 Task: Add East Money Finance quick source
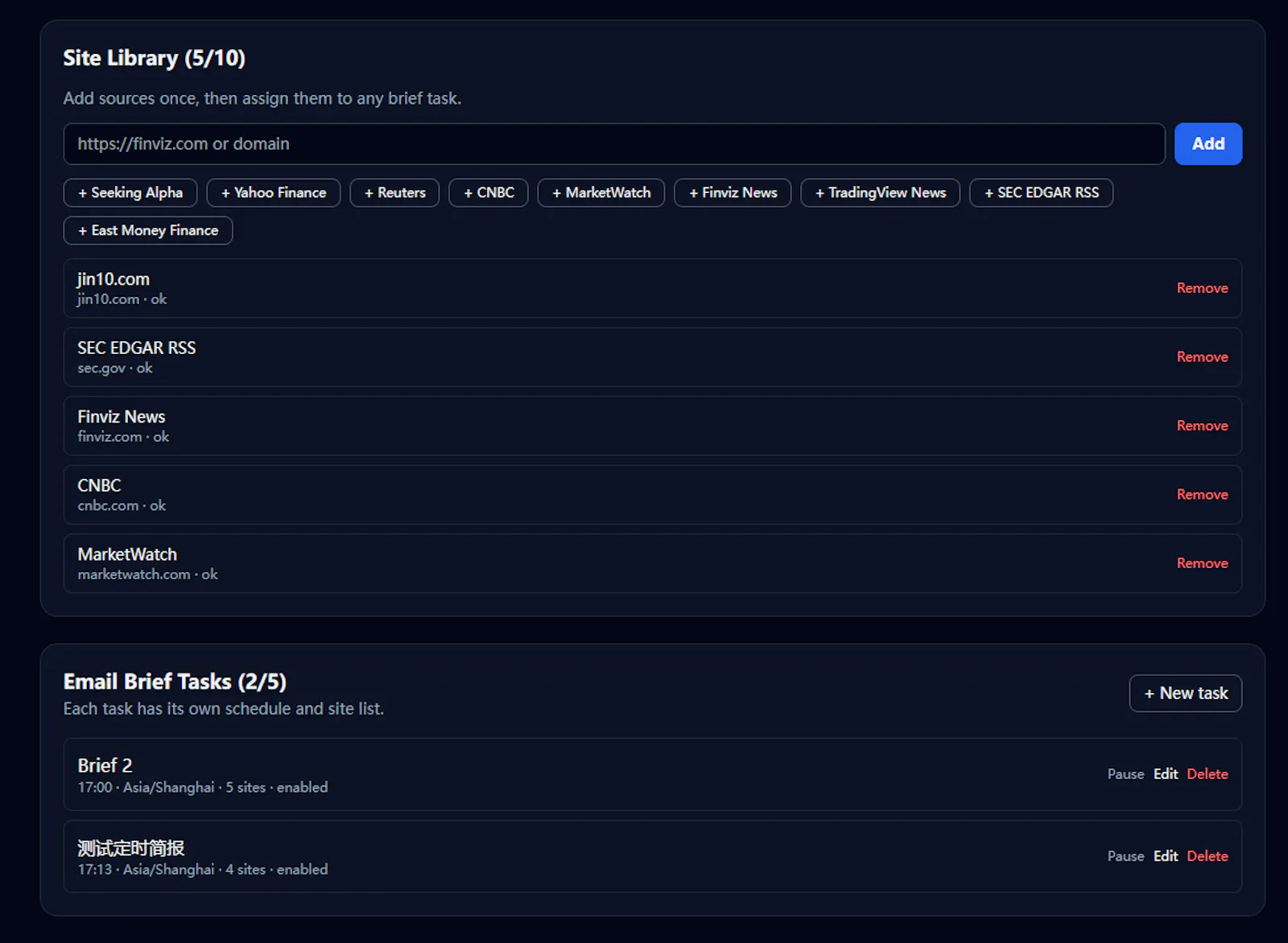(x=148, y=230)
